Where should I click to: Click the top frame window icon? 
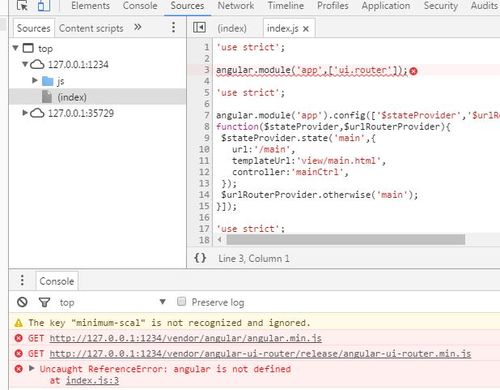coord(28,48)
